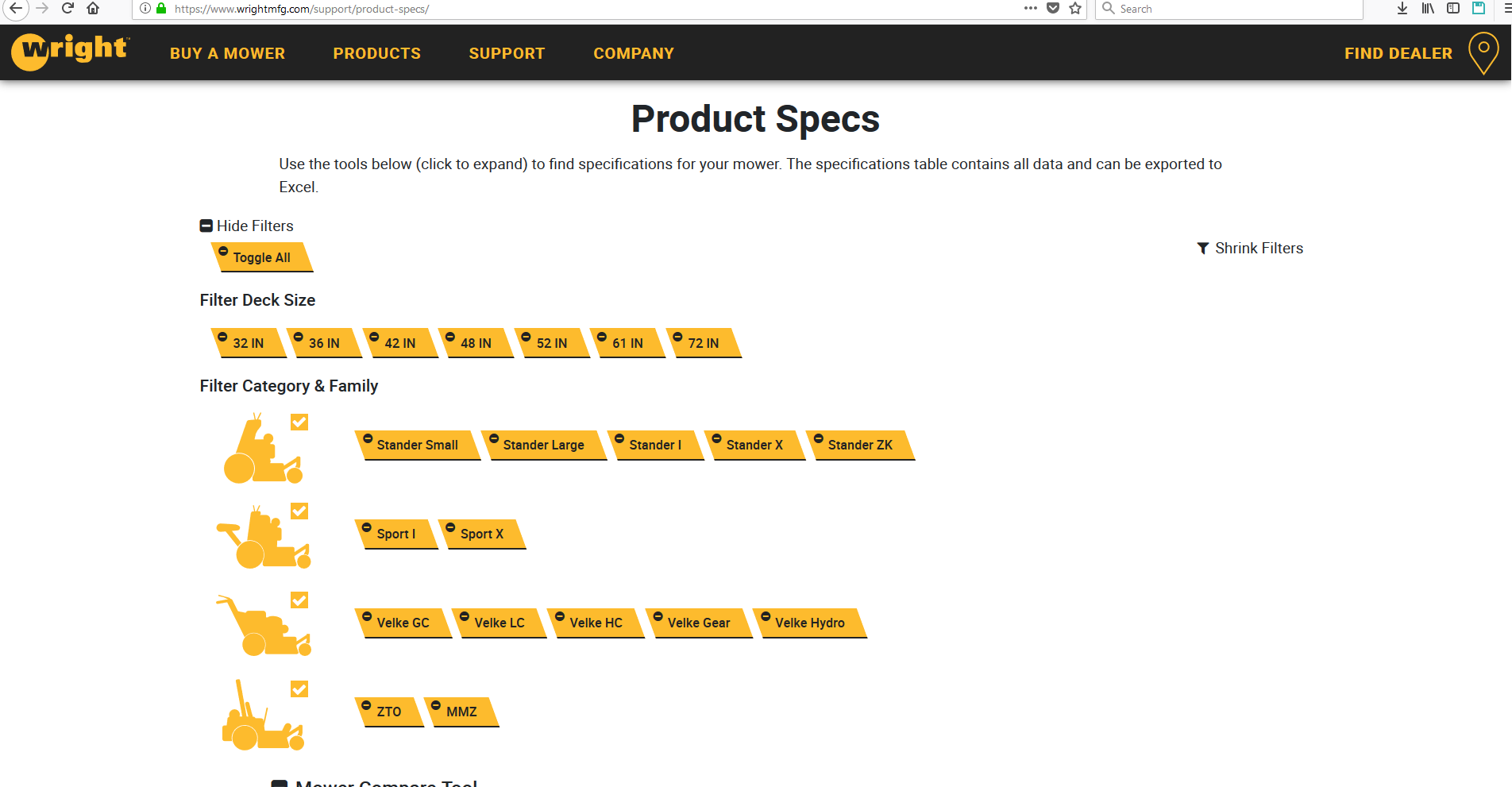The image size is (1512, 787).
Task: Toggle the Stander X family filter
Action: click(755, 445)
